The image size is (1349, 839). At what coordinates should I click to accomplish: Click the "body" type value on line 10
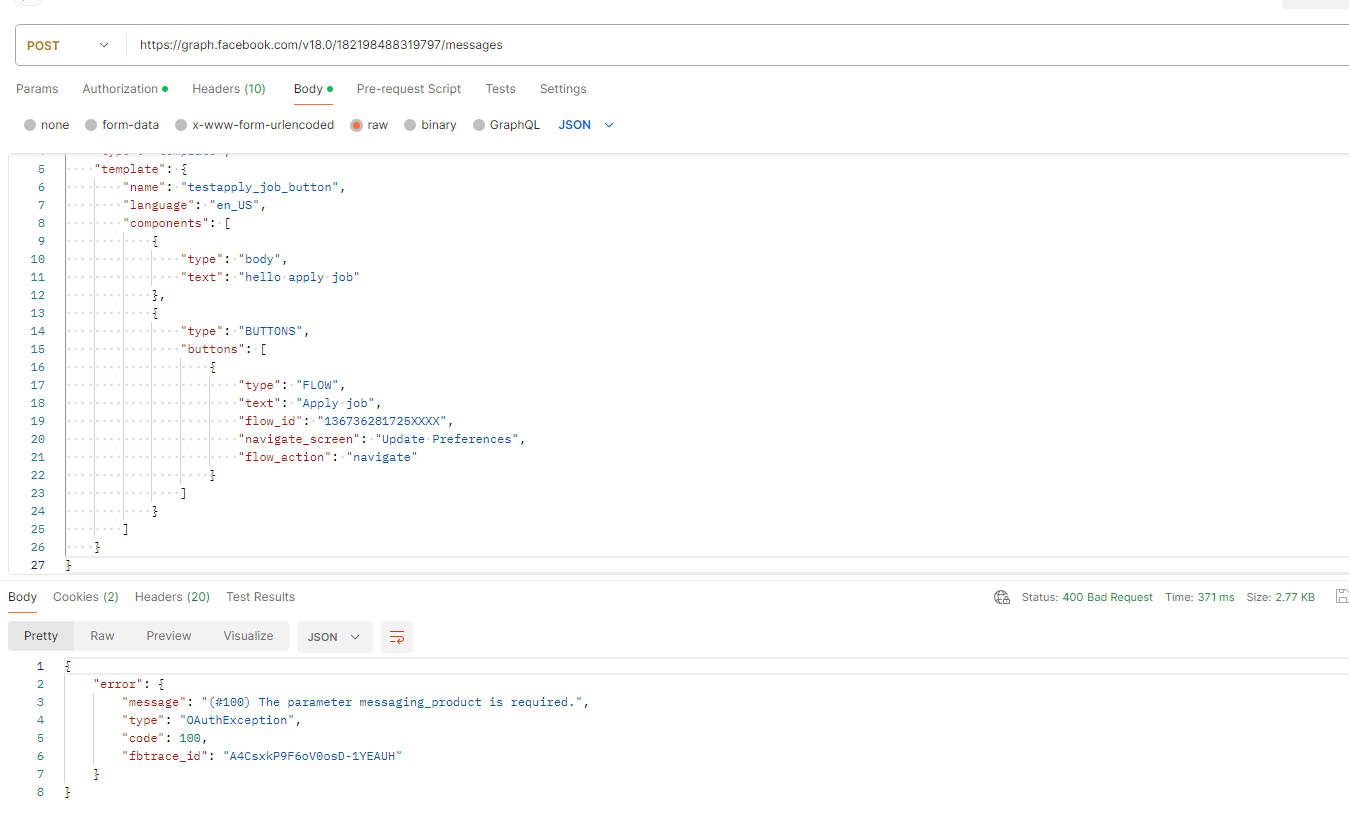pos(262,259)
